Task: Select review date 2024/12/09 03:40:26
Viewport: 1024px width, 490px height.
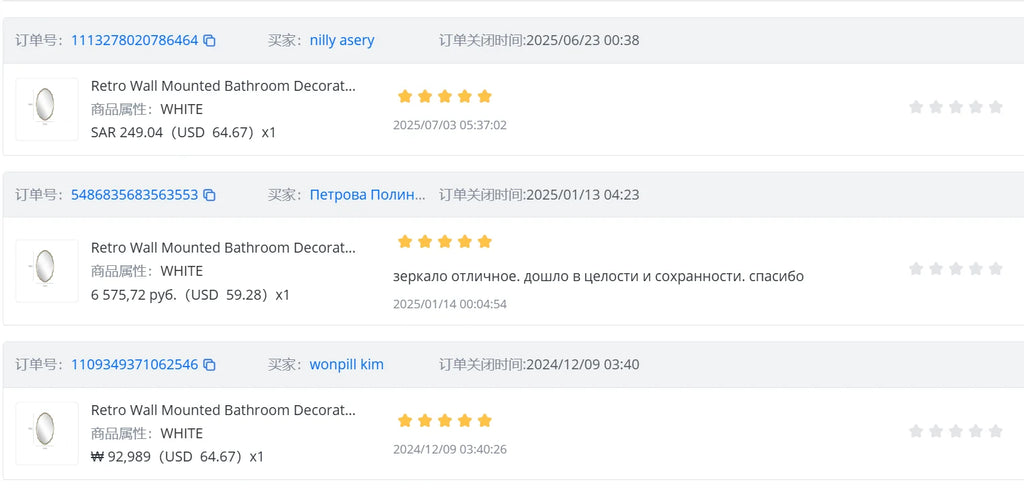Action: 450,449
